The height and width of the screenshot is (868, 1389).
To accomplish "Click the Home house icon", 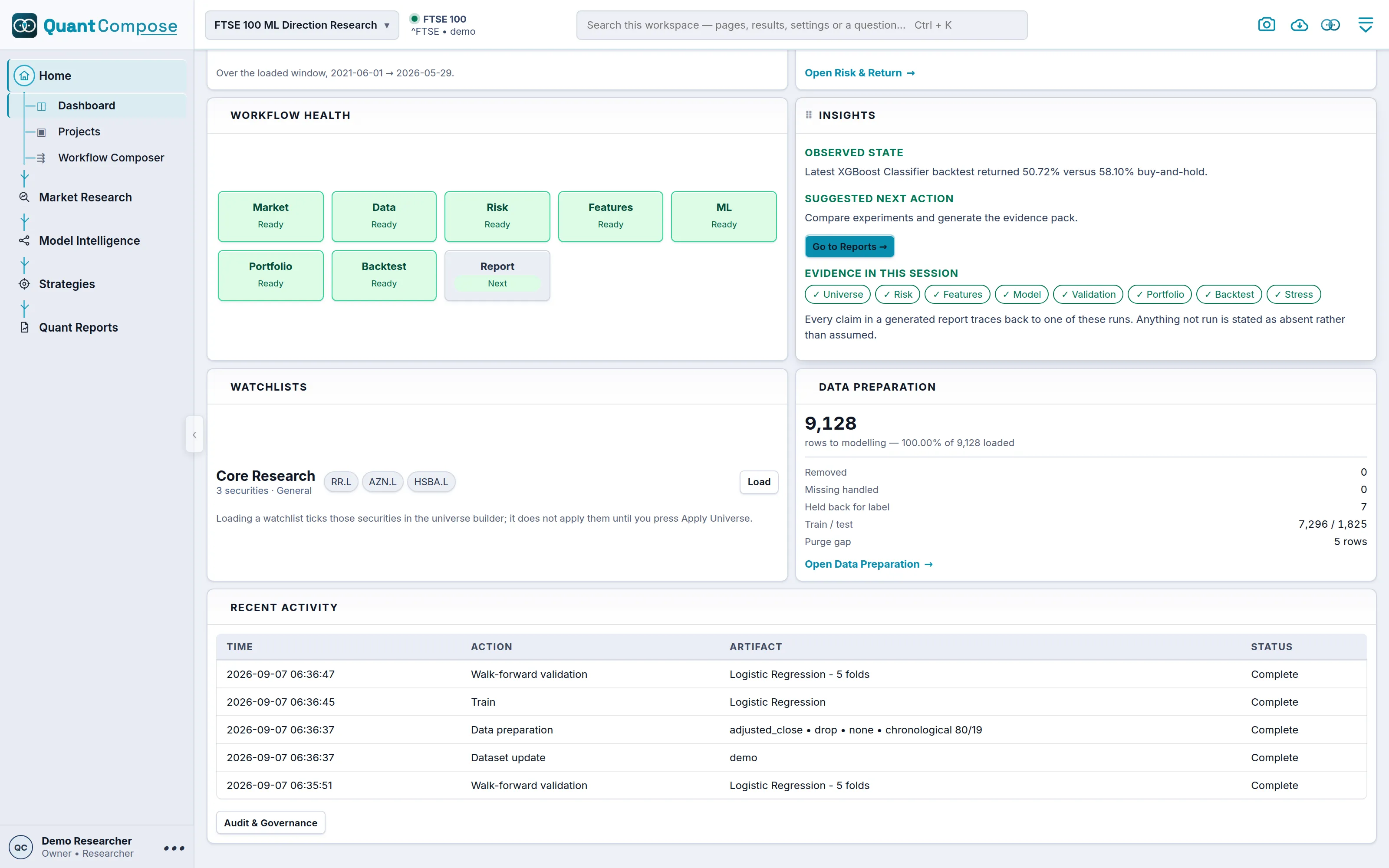I will tap(24, 76).
